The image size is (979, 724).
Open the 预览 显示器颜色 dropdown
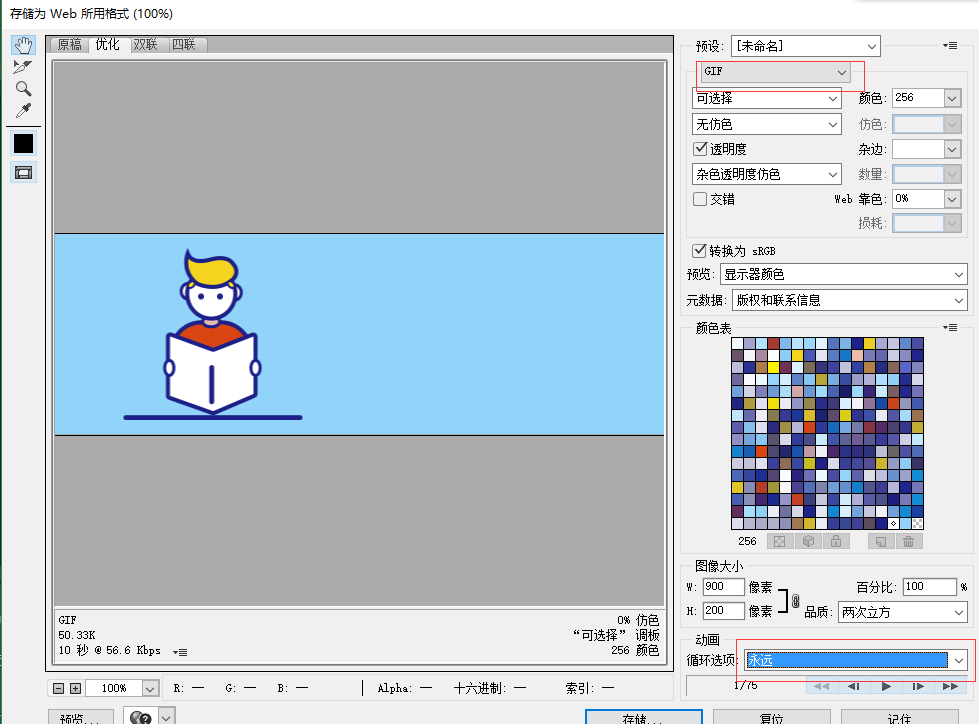point(844,274)
